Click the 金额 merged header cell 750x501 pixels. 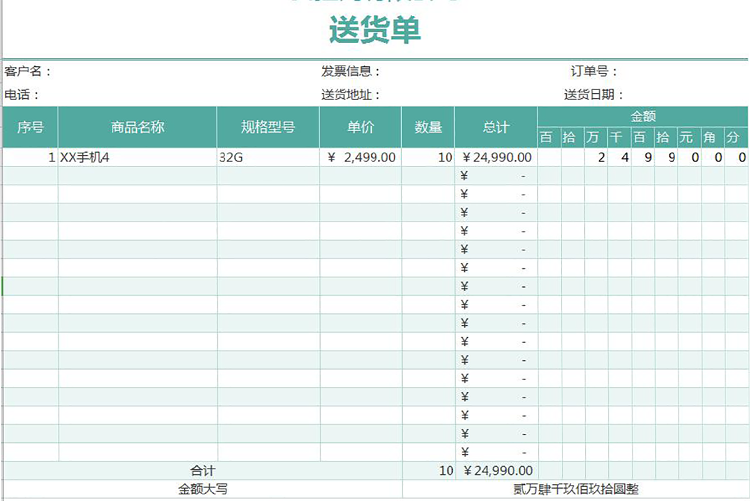point(643,116)
